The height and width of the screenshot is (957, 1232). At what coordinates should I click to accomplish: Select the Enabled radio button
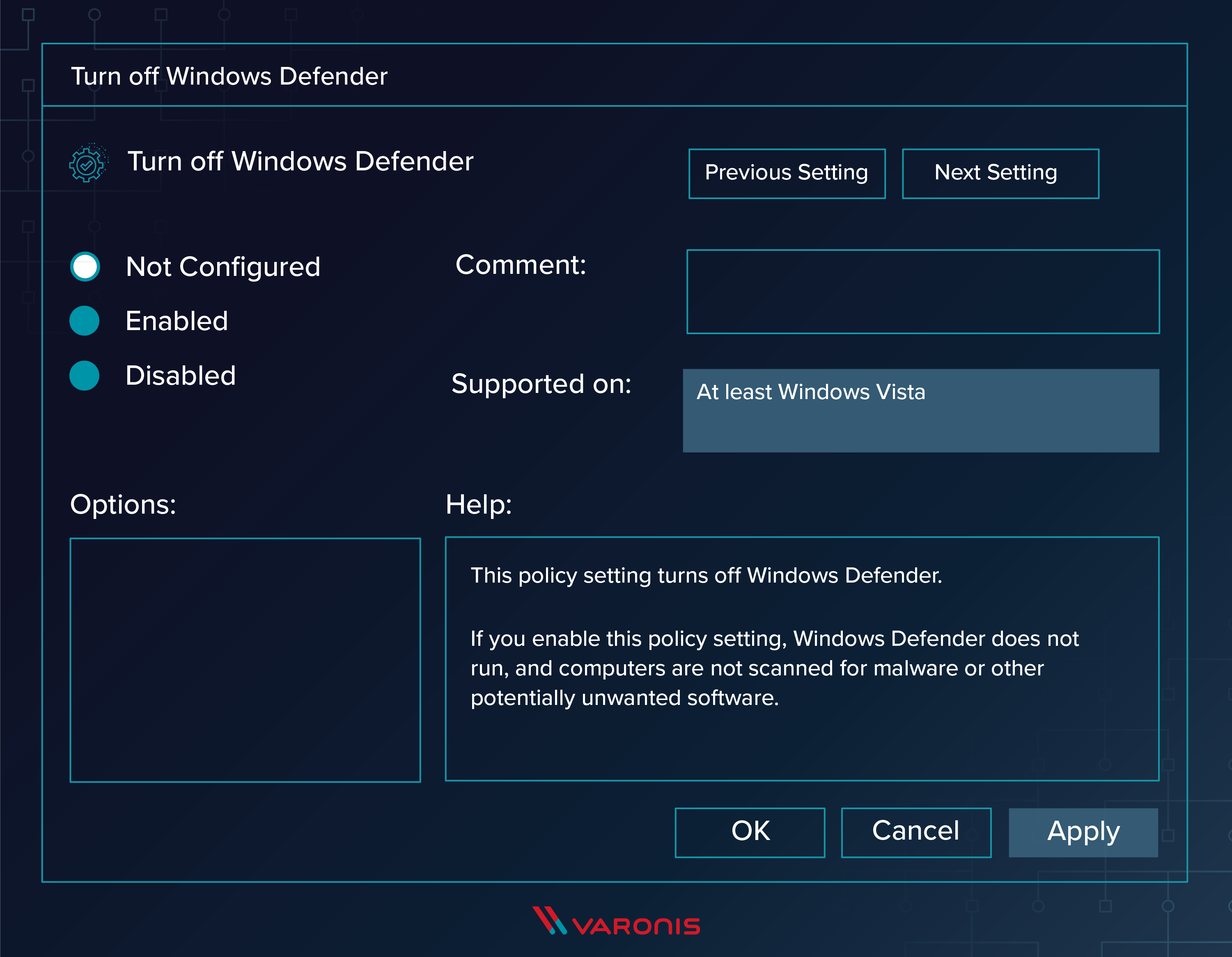point(85,321)
